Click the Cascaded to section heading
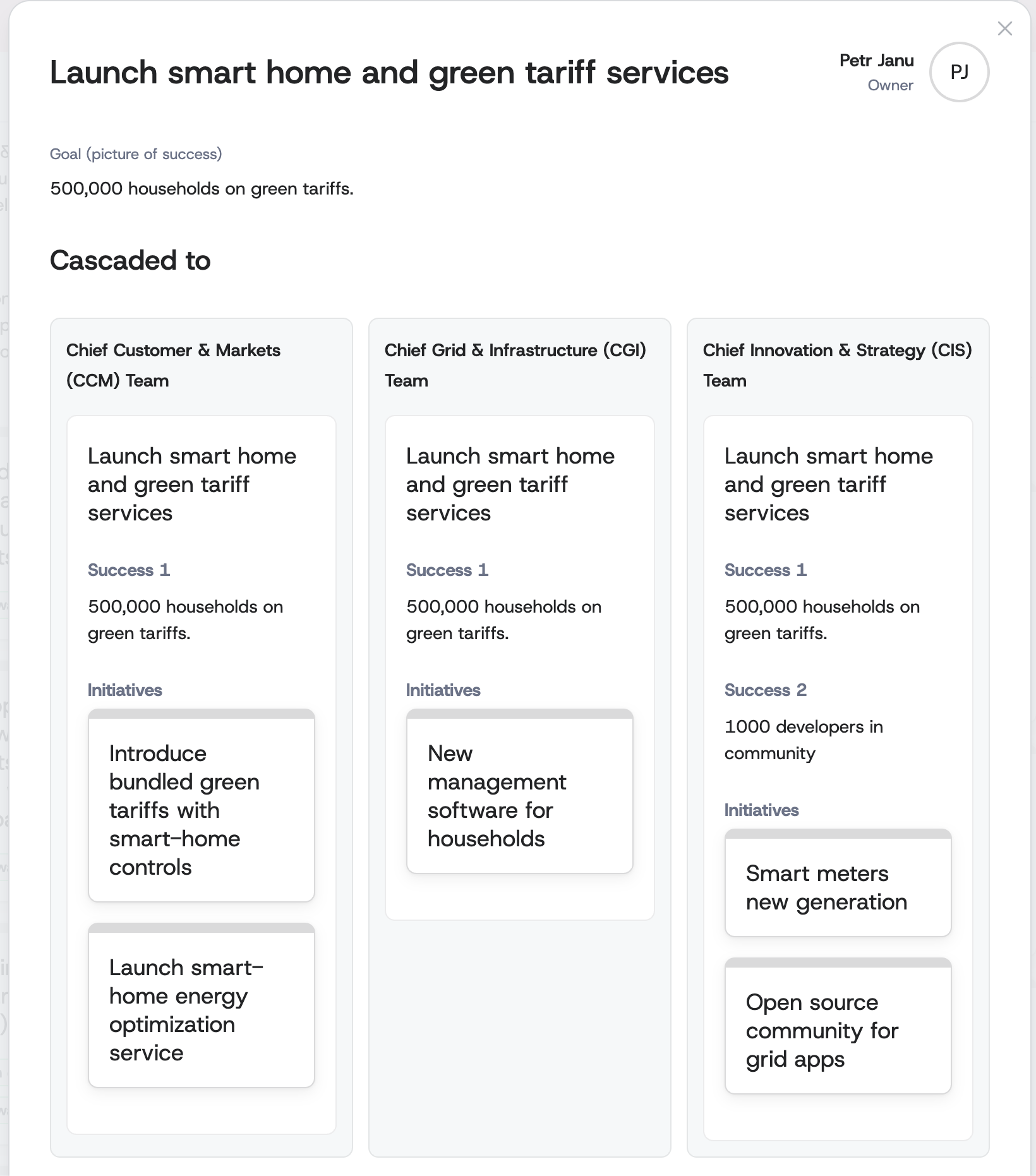Viewport: 1036px width, 1176px height. pos(130,261)
